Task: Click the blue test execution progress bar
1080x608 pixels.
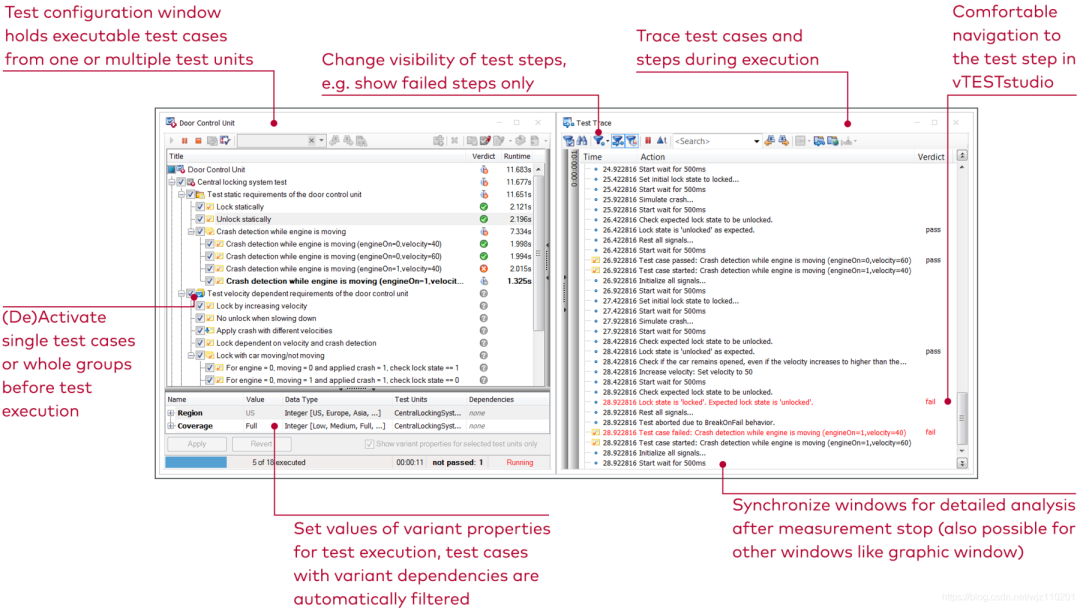Action: [196, 463]
